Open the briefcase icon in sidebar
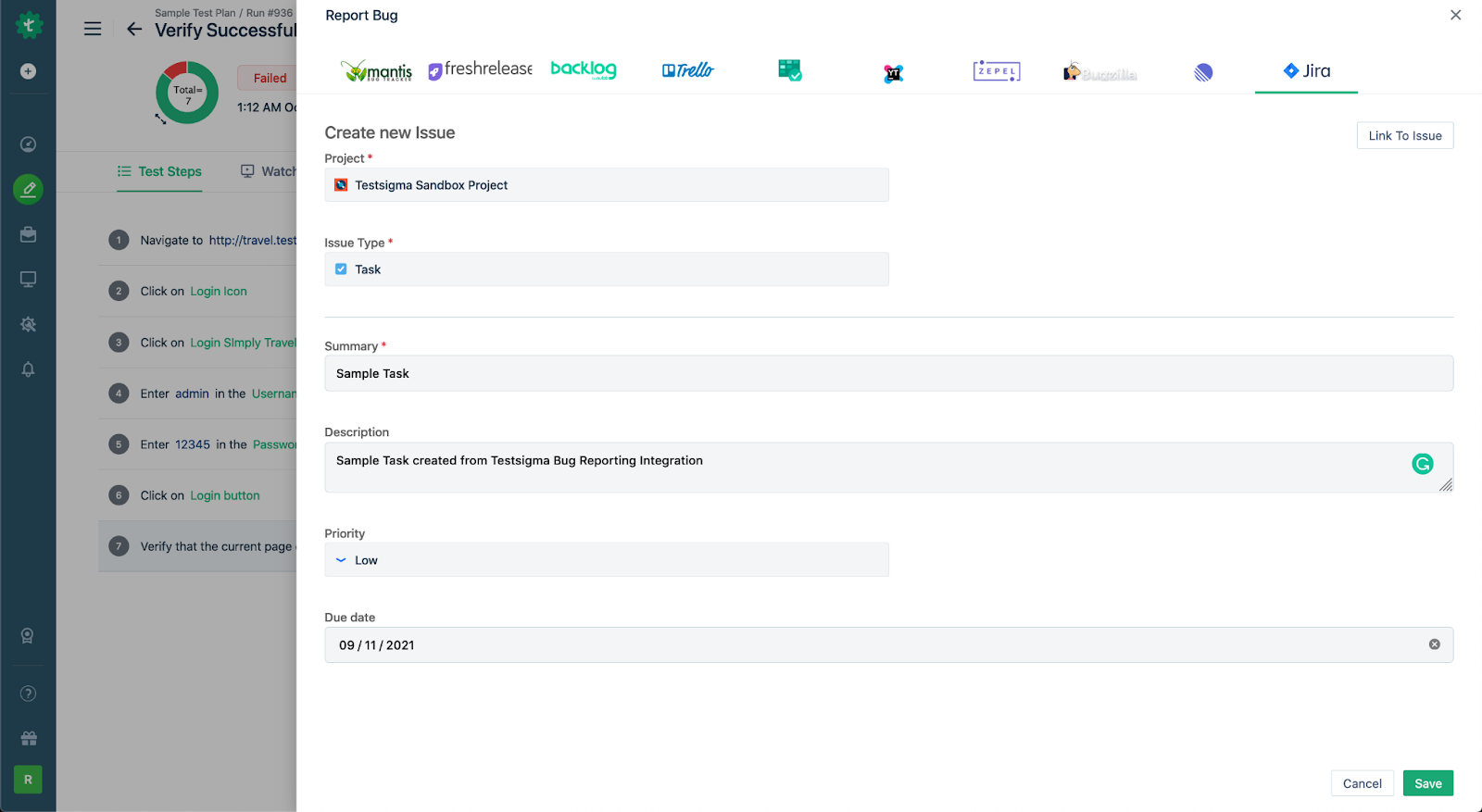 coord(28,234)
